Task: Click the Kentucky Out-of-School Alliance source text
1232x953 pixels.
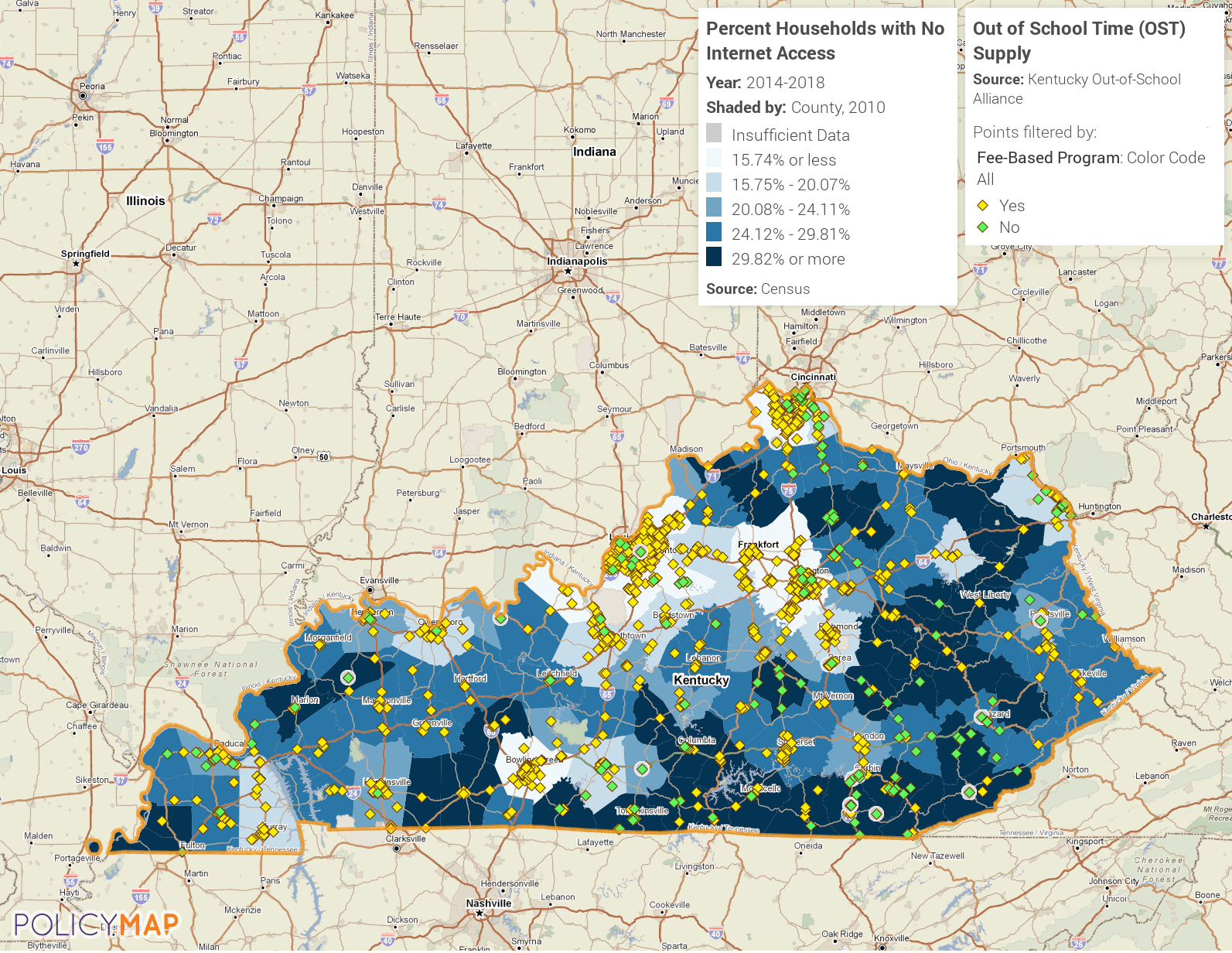Action: (1077, 89)
